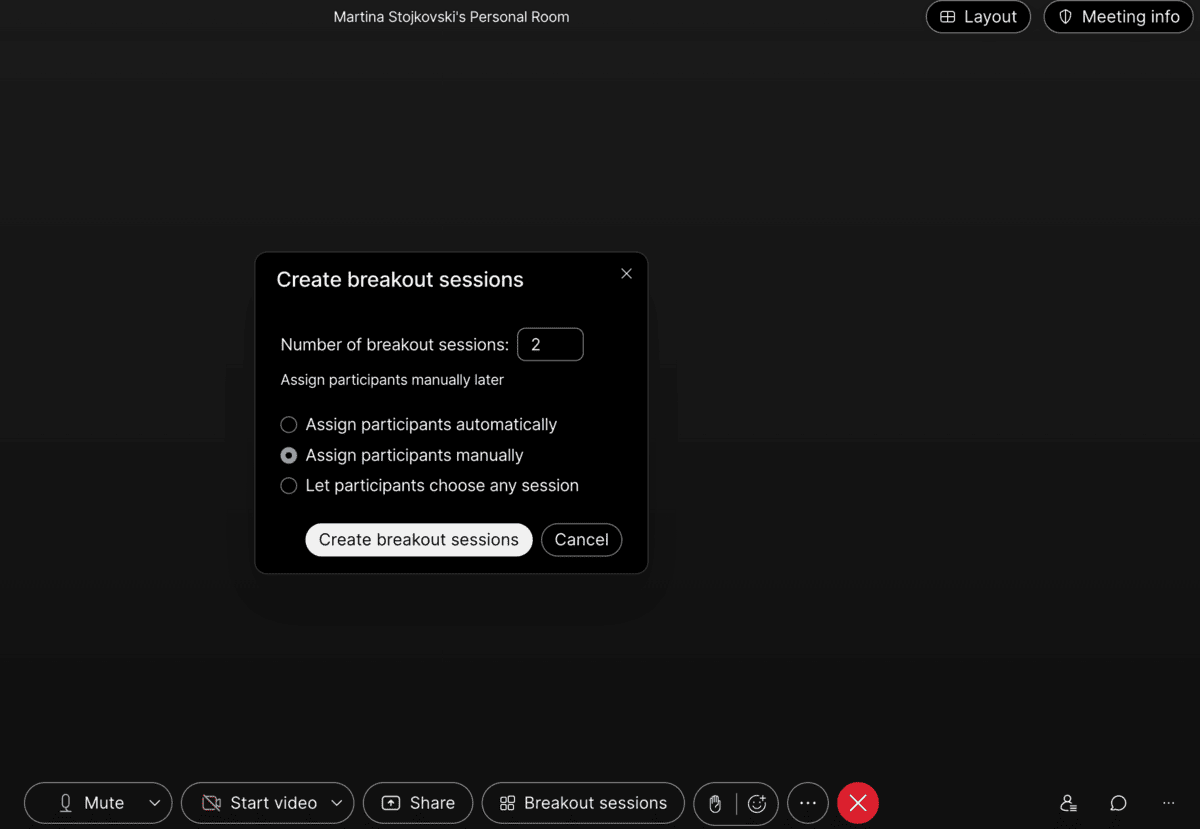Click the microphone icon inside the Mute button
The width and height of the screenshot is (1200, 829).
66,803
